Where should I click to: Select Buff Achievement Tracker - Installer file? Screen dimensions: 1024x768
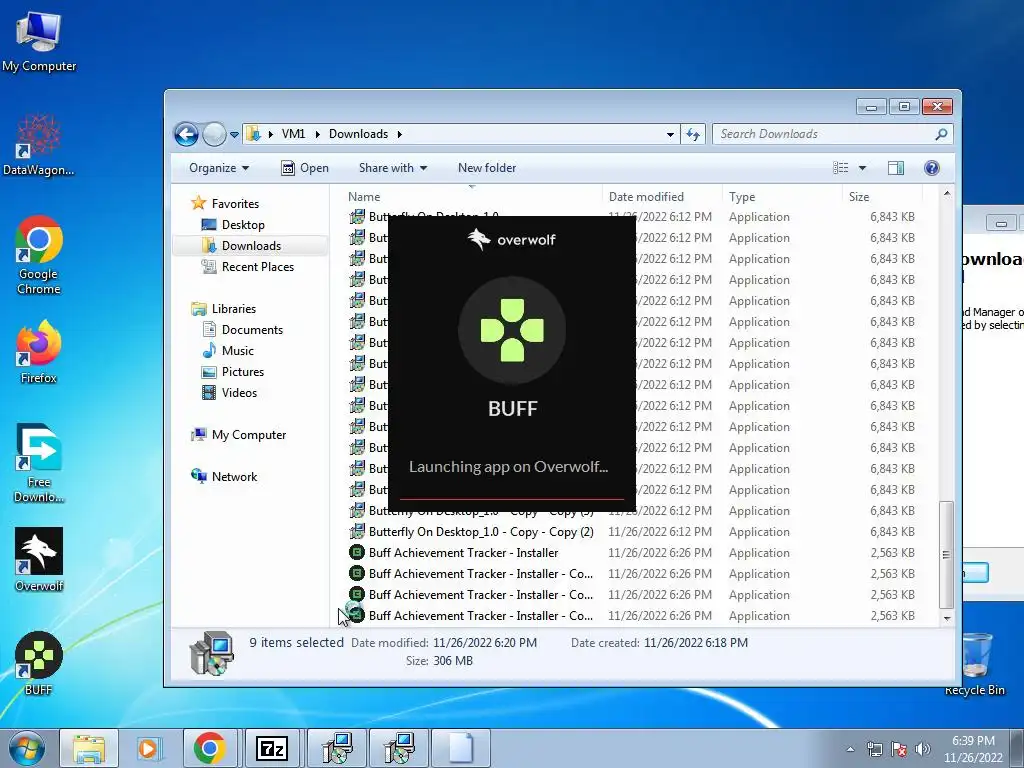point(464,552)
